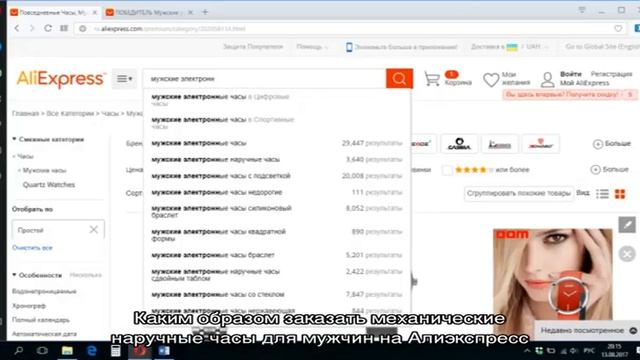The height and width of the screenshot is (360, 640).
Task: Switch to grid gallery view icon
Action: coord(620,194)
